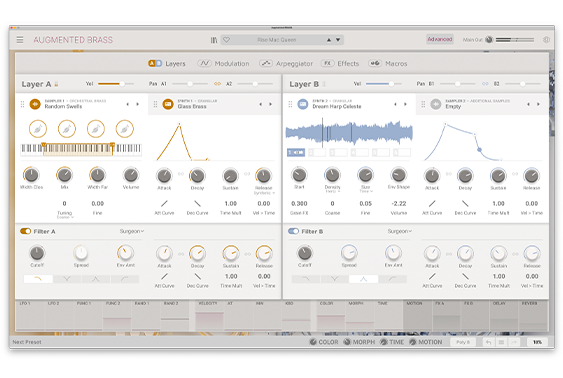This screenshot has height=378, width=563.
Task: Select second sample slot circle in Random Swells
Action: pos(67,129)
